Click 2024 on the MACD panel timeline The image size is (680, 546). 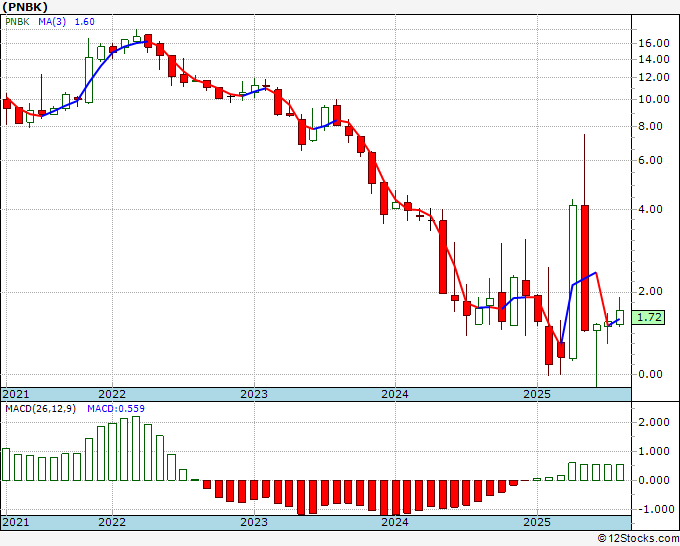coord(395,522)
